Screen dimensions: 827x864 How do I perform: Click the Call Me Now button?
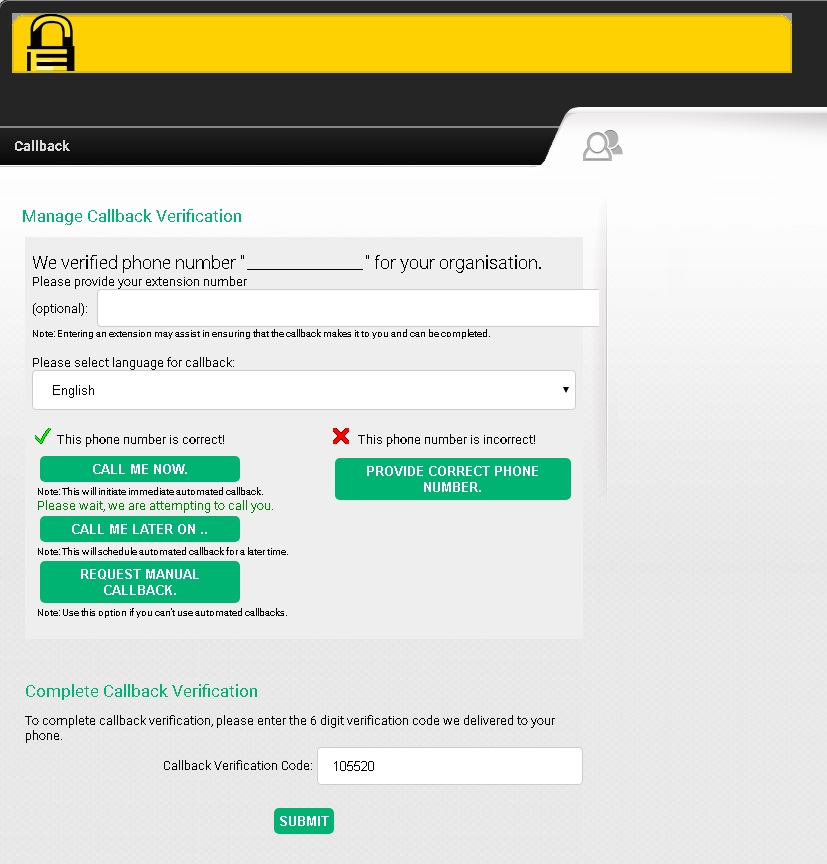click(x=140, y=469)
